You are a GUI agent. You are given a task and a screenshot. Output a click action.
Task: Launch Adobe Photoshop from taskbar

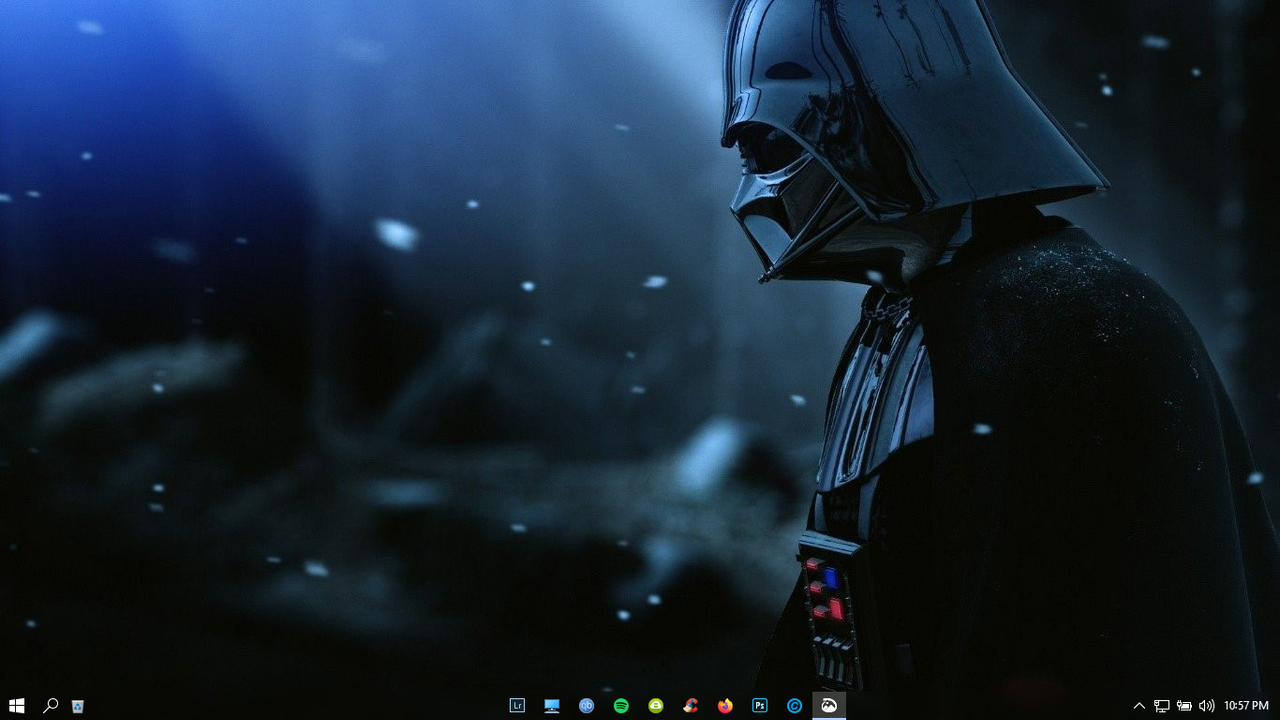point(760,706)
